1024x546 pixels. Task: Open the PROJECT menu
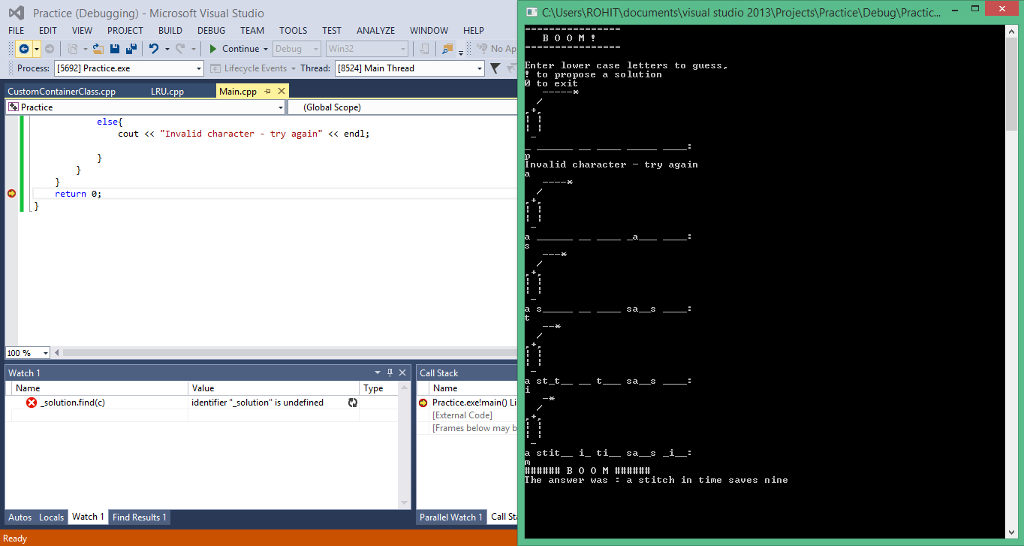point(125,30)
